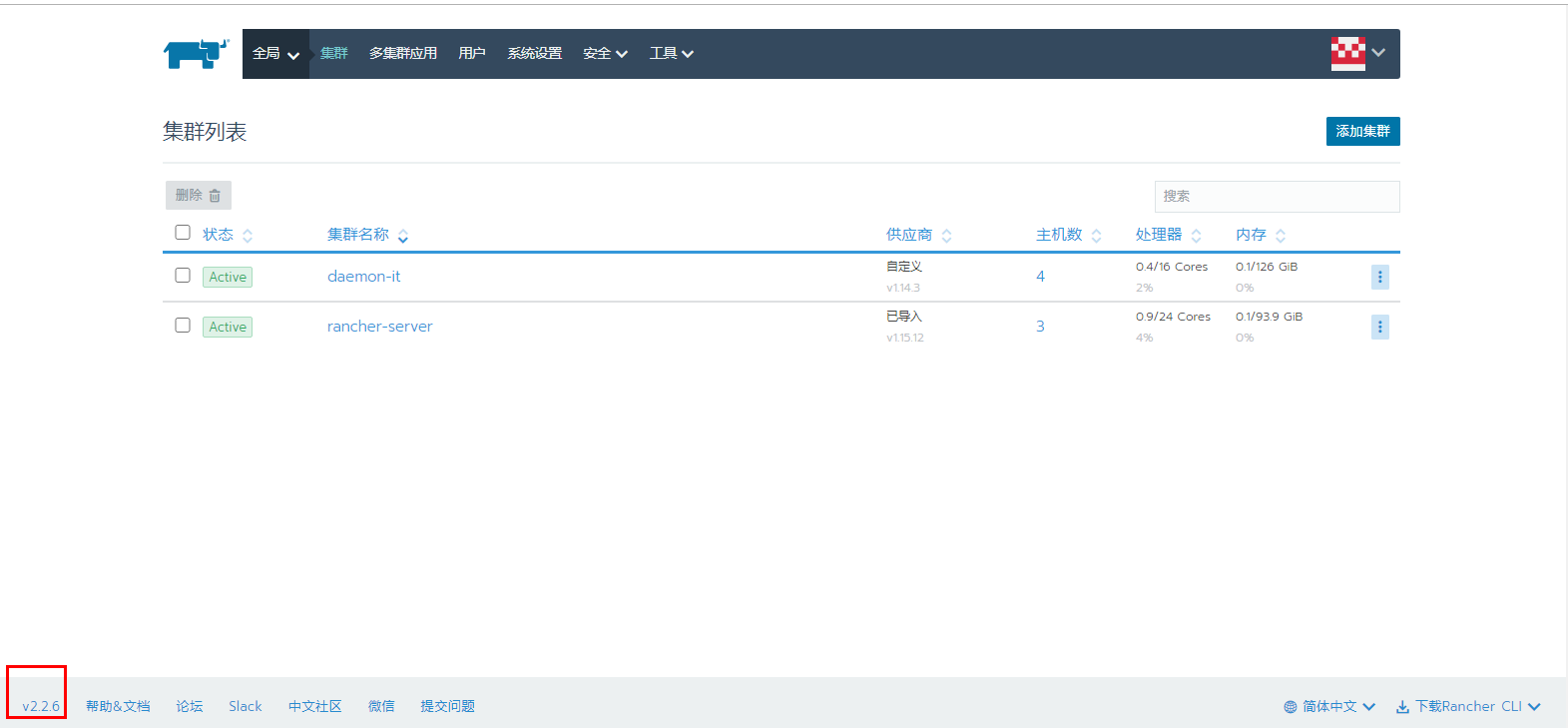Open the user avatar menu

click(x=1357, y=54)
